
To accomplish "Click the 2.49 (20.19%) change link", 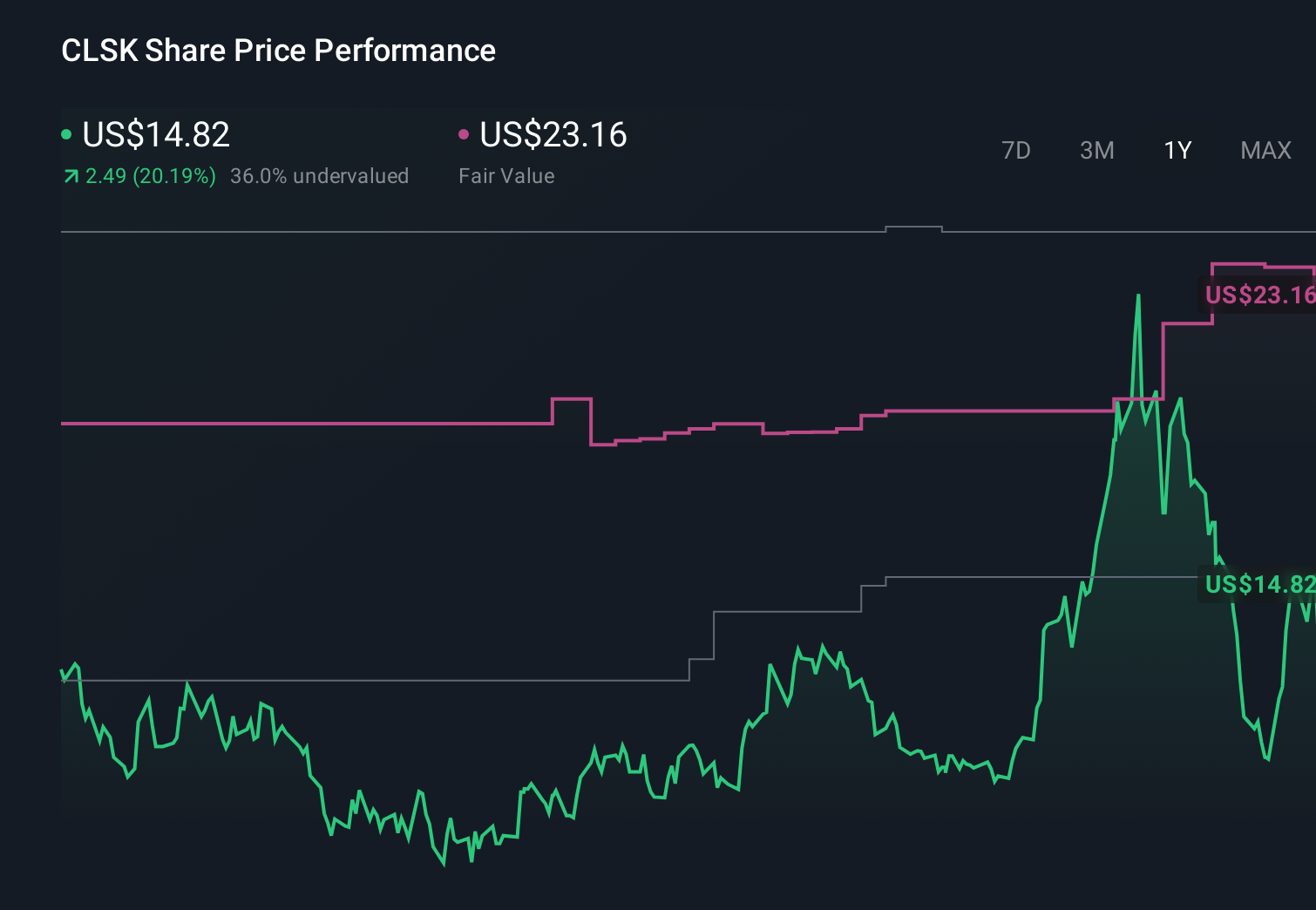I will 150,176.
